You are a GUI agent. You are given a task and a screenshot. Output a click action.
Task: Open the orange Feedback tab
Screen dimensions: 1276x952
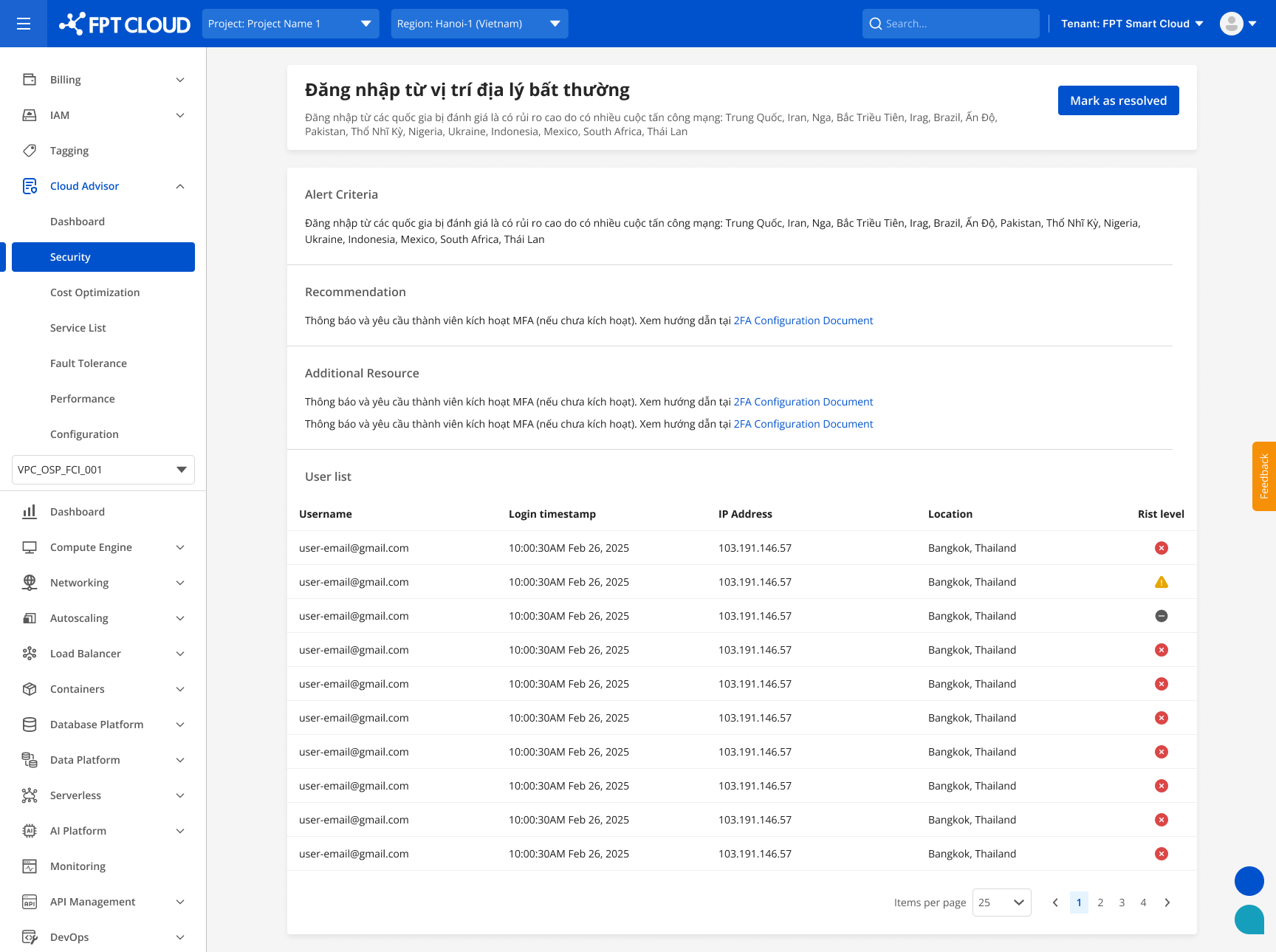pyautogui.click(x=1264, y=476)
